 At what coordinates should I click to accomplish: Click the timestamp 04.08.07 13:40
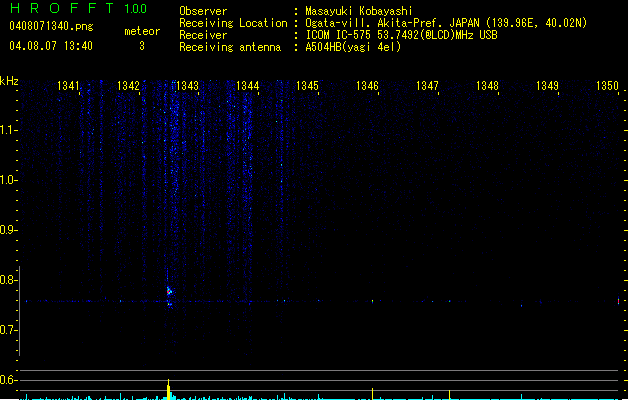(51, 46)
